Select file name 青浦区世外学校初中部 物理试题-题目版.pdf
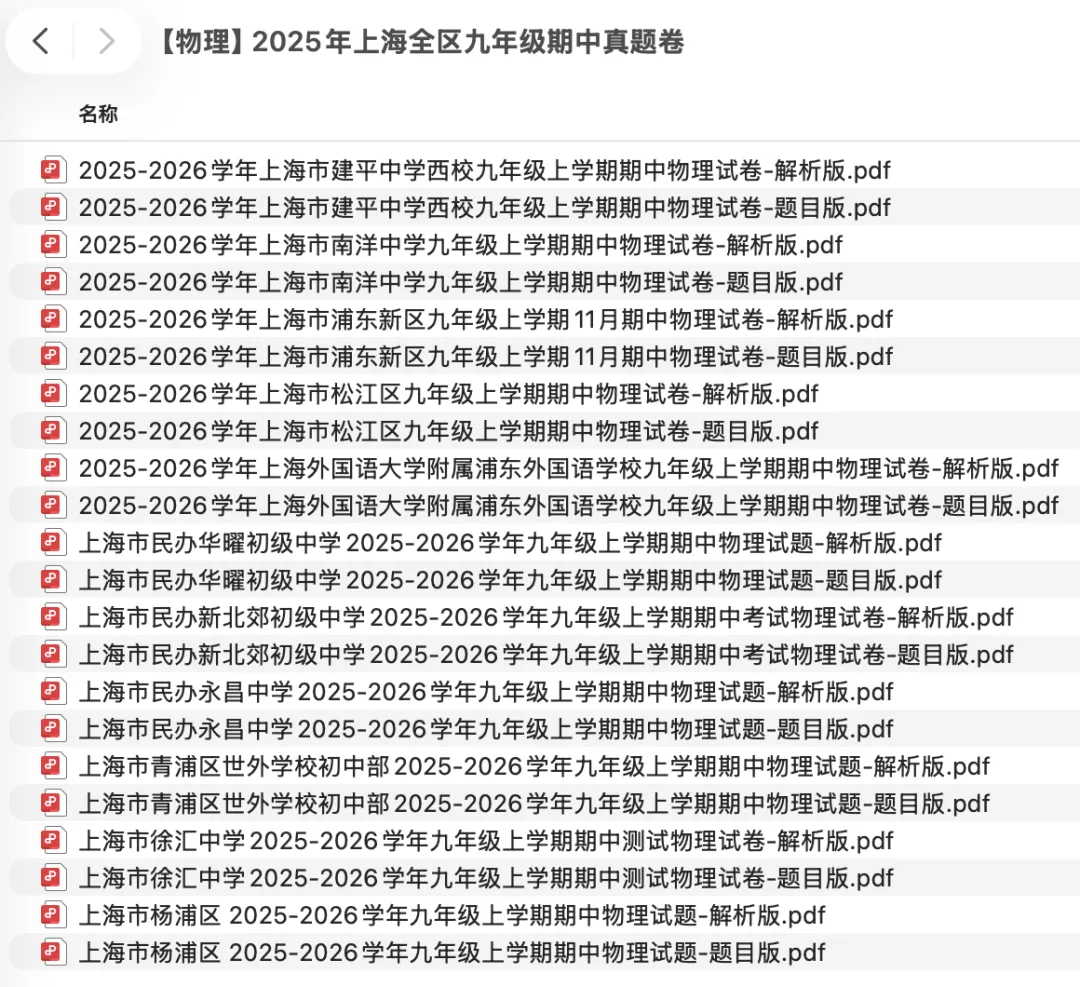 [x=534, y=803]
